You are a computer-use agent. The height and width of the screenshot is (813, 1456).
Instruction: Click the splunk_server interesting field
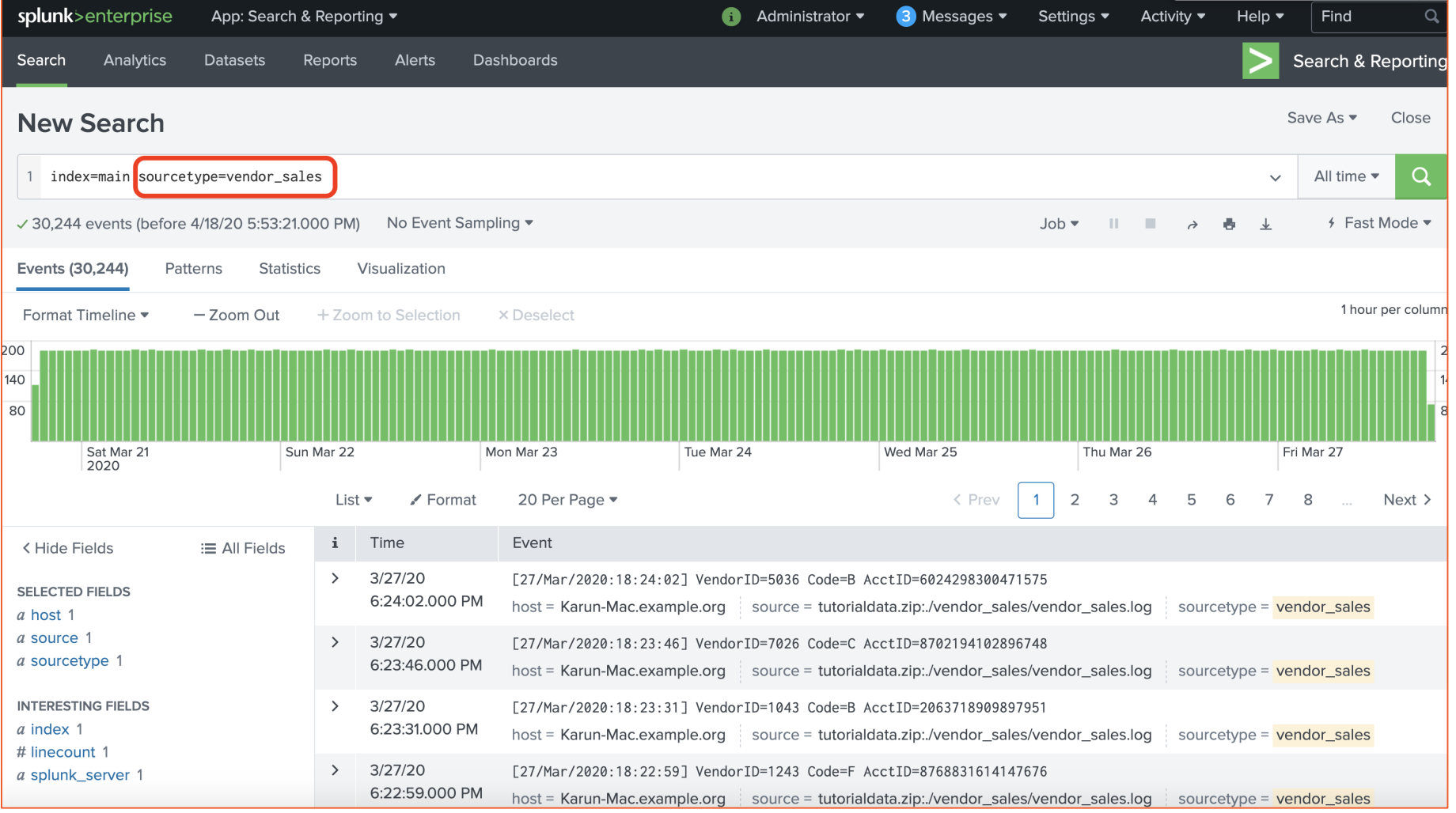click(x=80, y=777)
